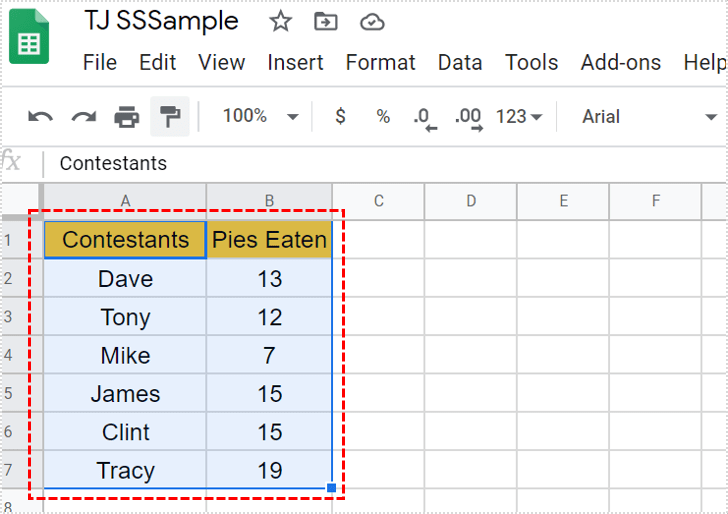Click the move to folder icon
Screen dimensions: 728x514
coord(326,22)
